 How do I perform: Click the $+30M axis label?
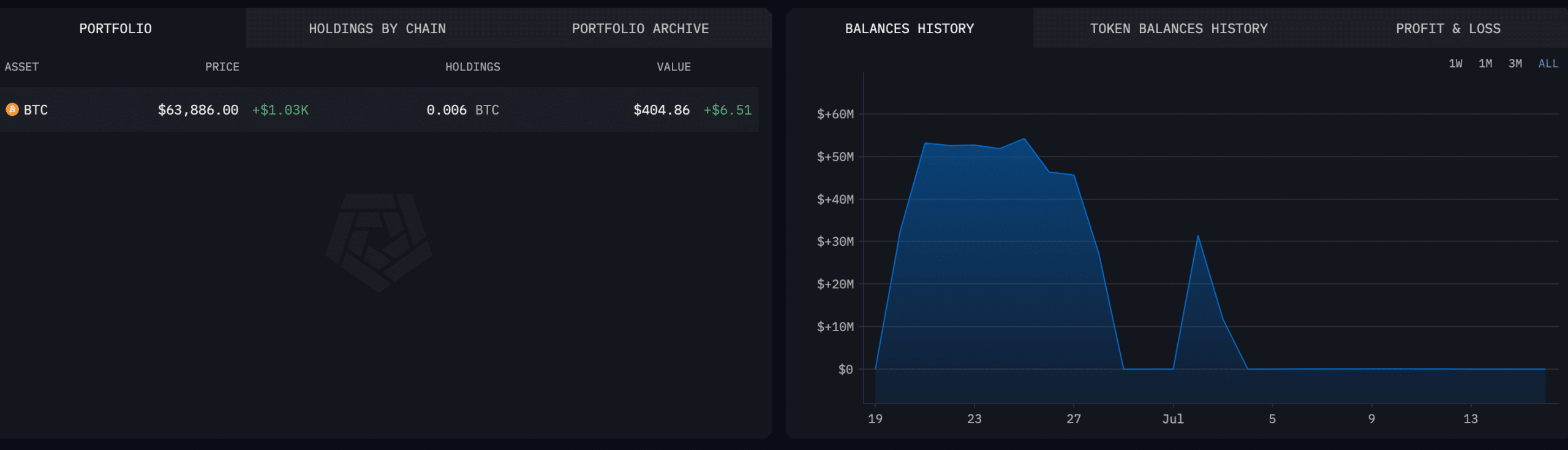click(x=835, y=242)
